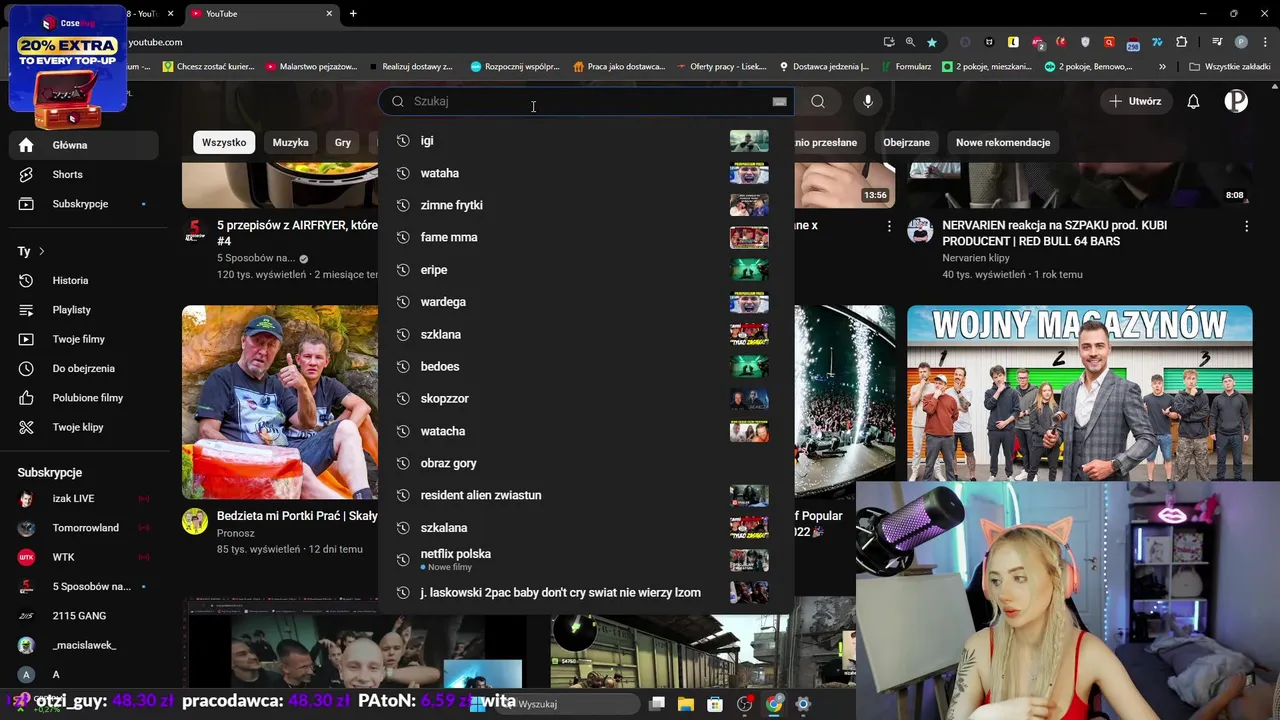Open Shorts in the sidebar

click(84, 174)
